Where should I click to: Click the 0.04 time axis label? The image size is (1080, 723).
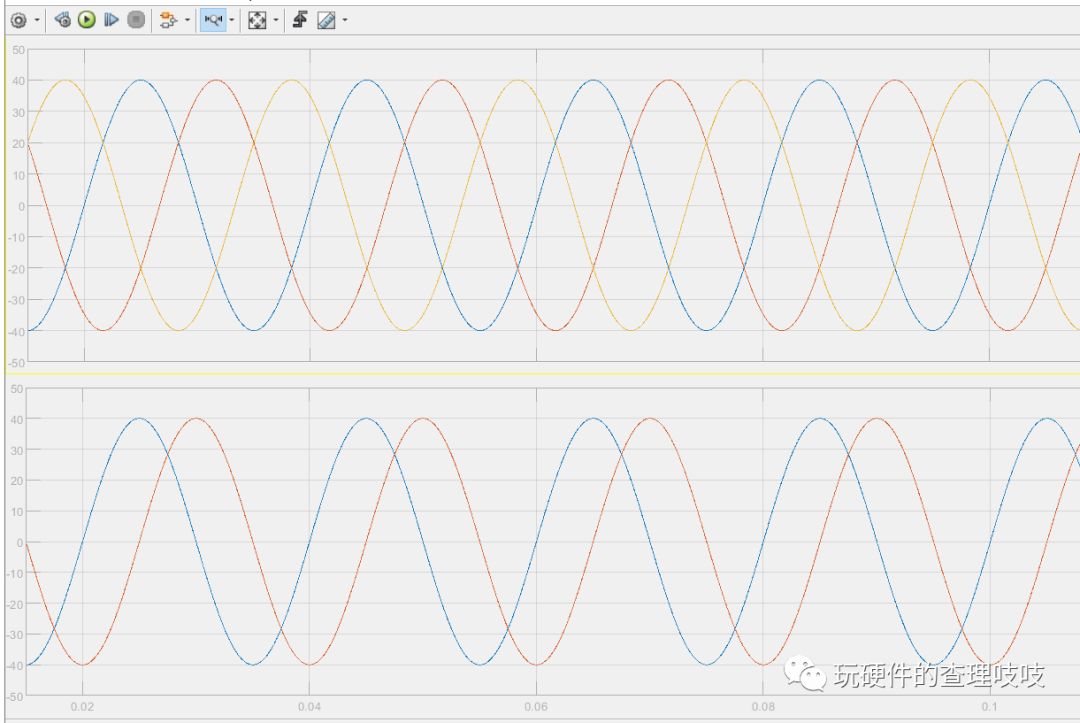click(309, 706)
